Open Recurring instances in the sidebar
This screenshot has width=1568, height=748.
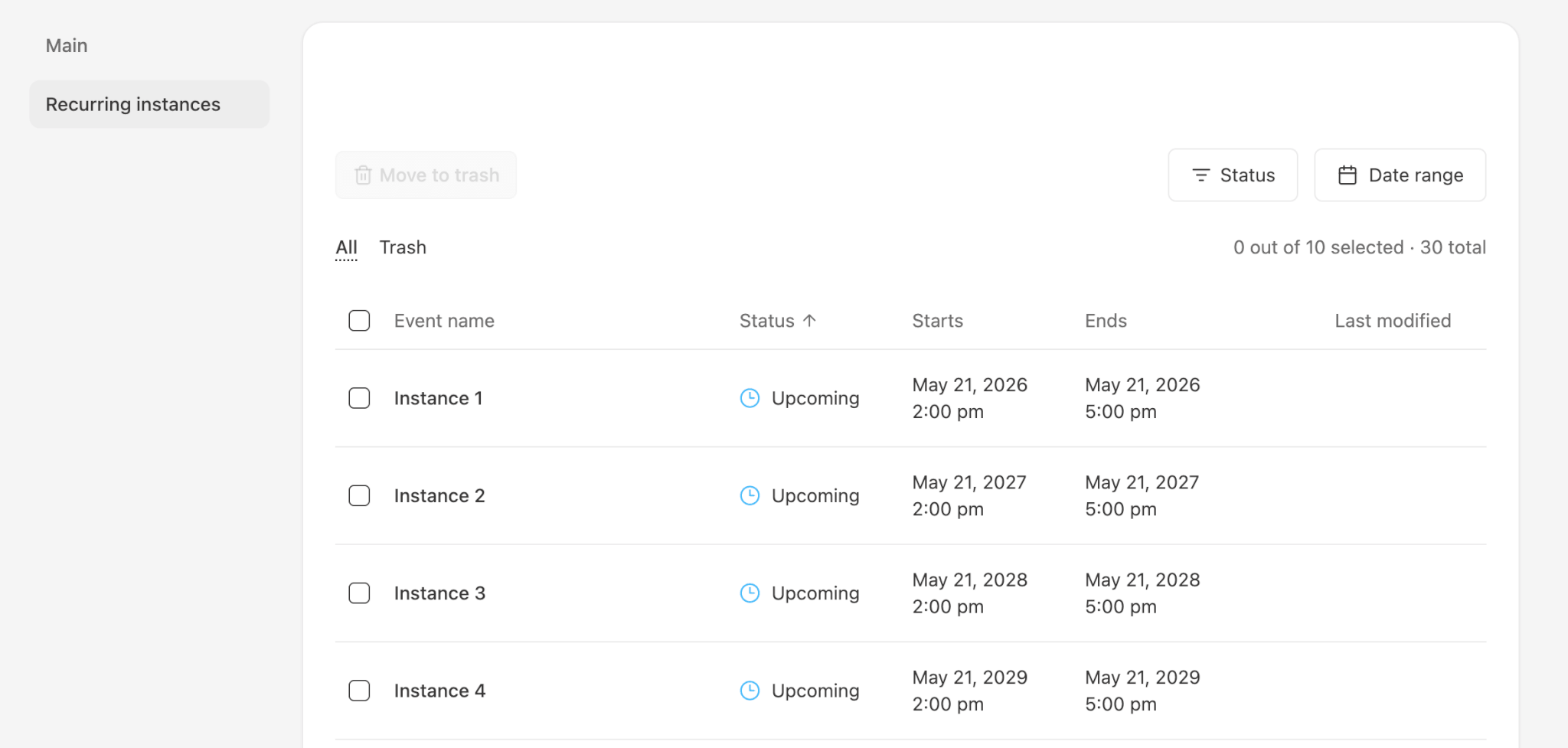click(x=133, y=104)
